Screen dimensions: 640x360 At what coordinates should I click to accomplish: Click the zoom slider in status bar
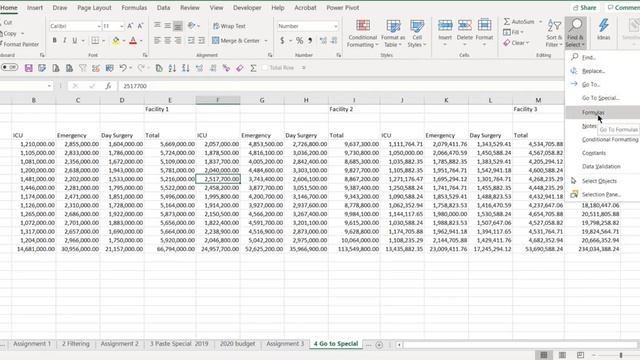(x=621, y=355)
